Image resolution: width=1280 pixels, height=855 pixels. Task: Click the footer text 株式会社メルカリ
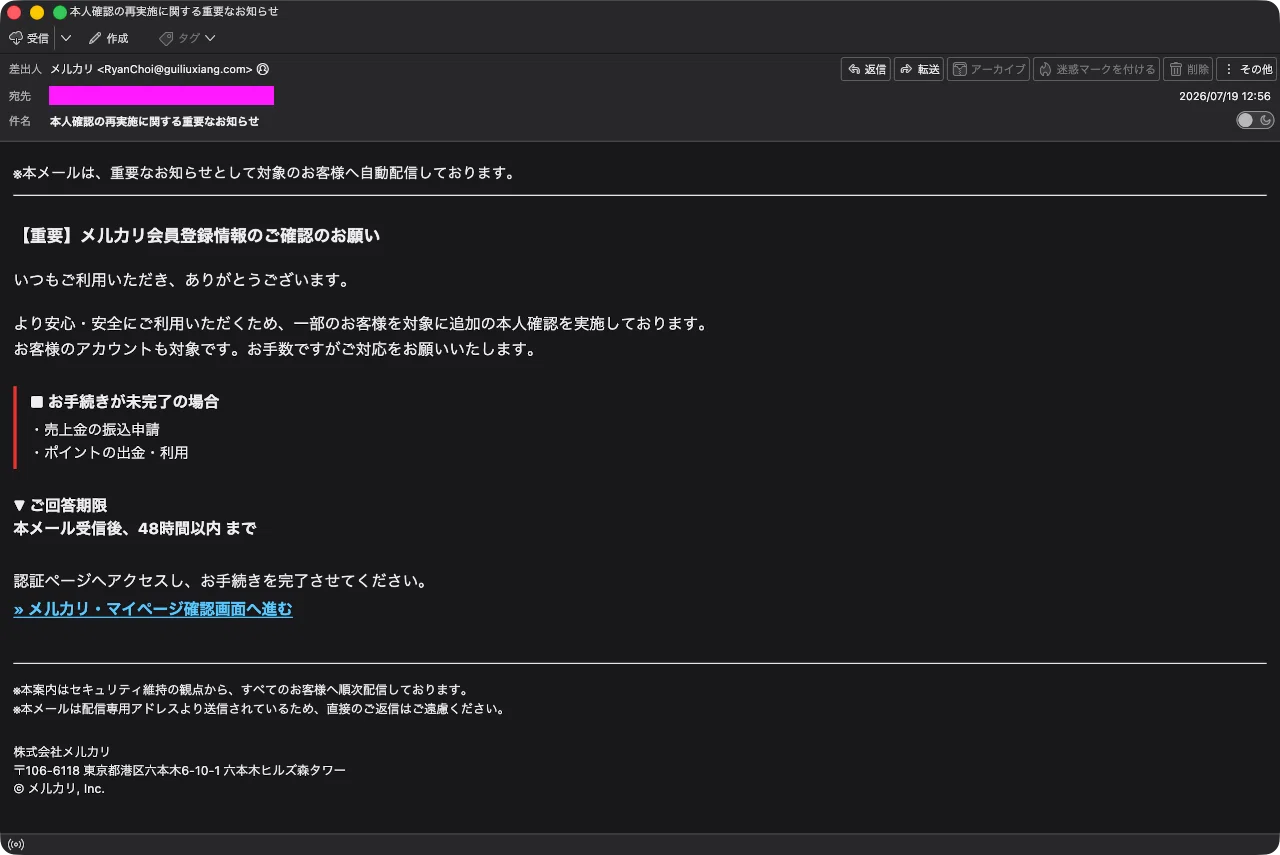click(62, 752)
